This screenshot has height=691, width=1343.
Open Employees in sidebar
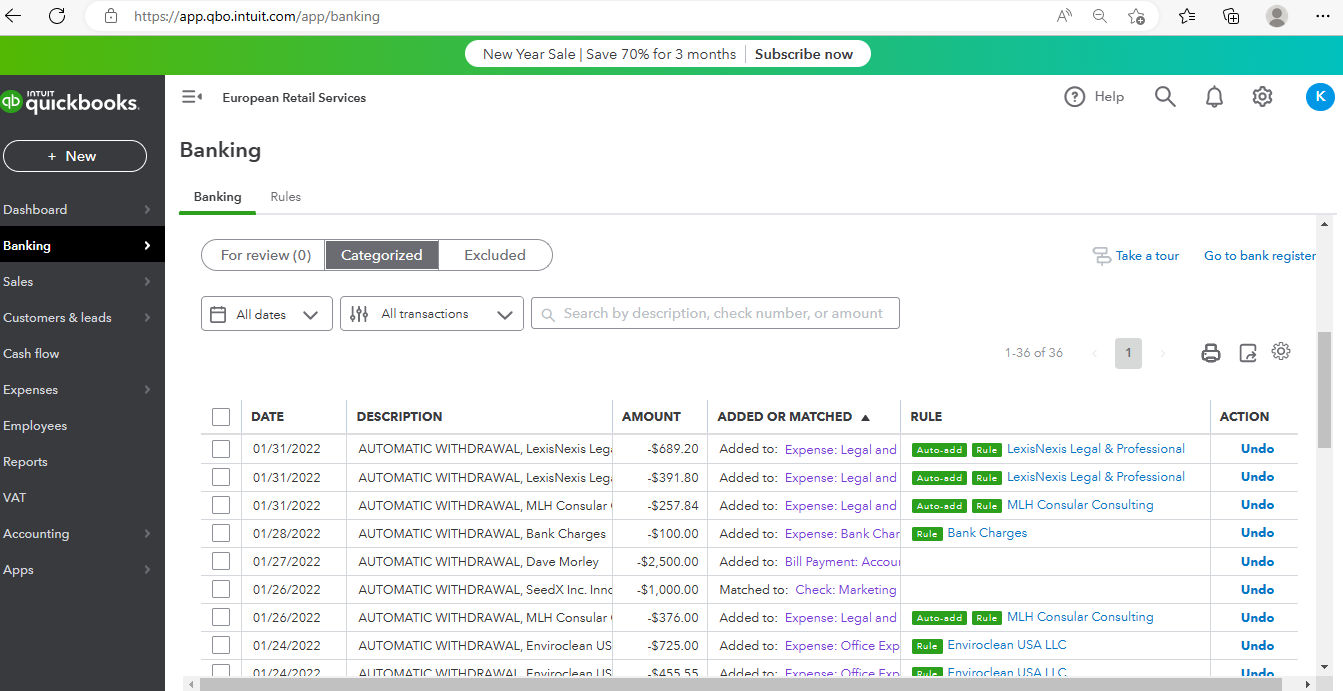[35, 426]
